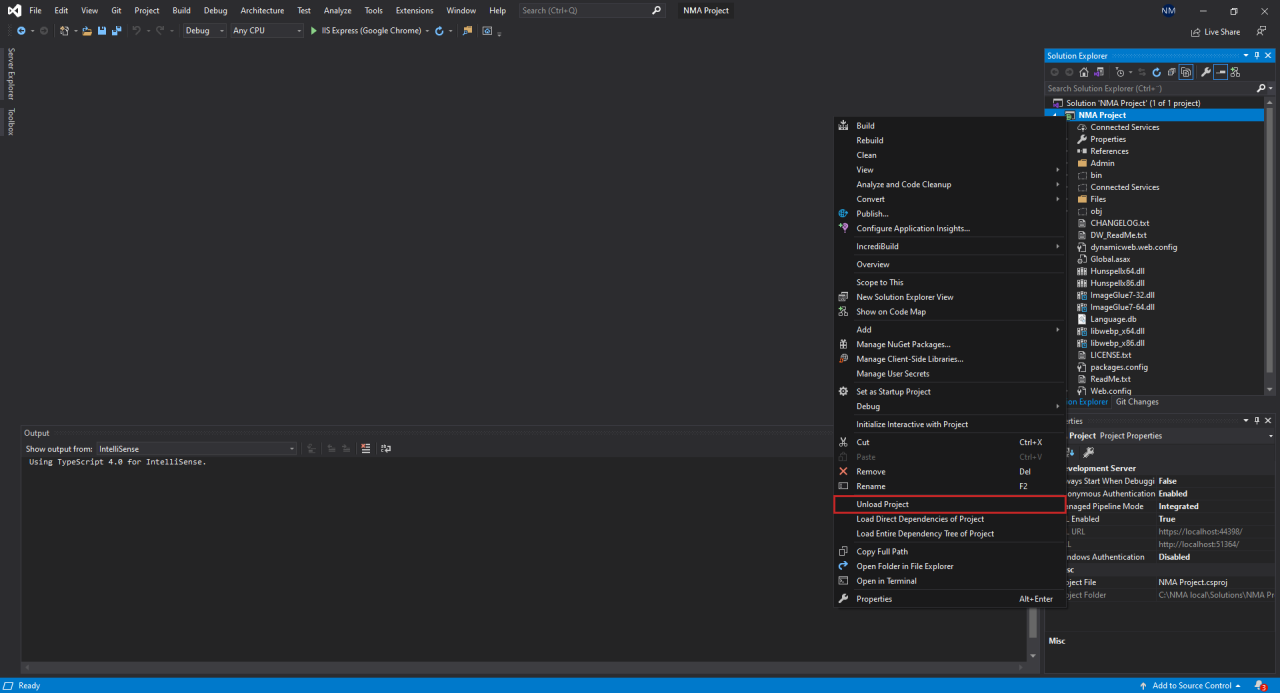This screenshot has width=1280, height=693.
Task: Click the Live Share button
Action: (x=1215, y=32)
